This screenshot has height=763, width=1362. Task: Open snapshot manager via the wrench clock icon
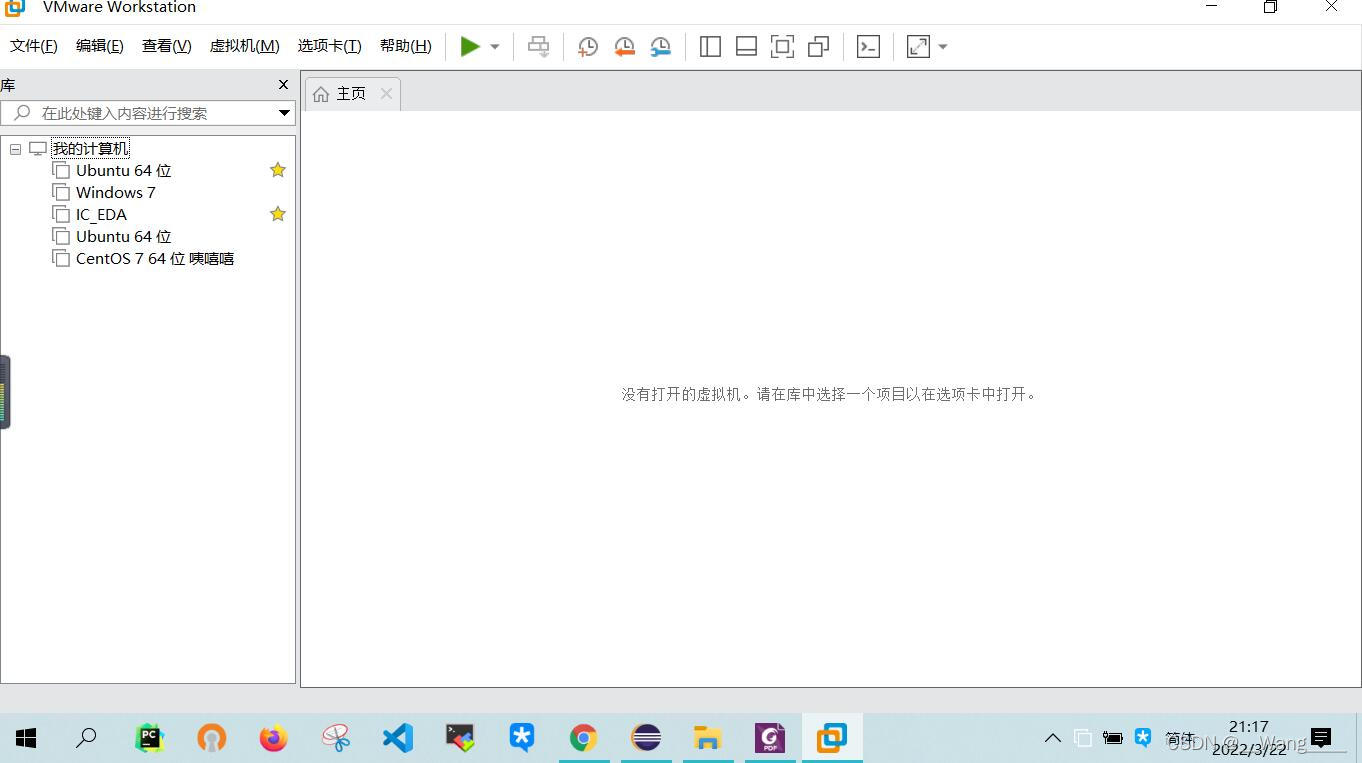(x=660, y=47)
